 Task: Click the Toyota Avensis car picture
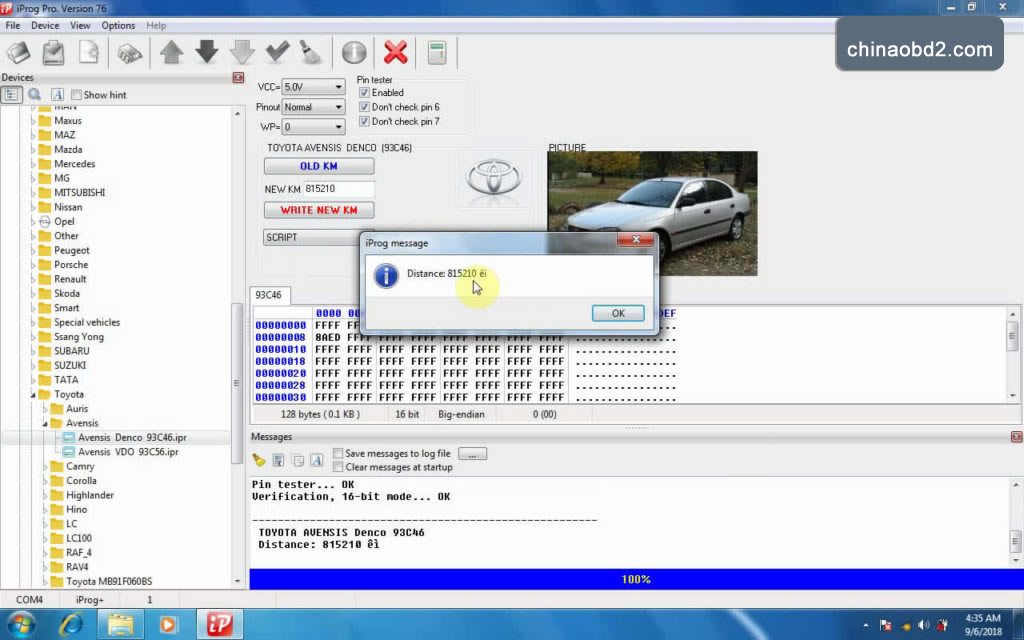[652, 214]
